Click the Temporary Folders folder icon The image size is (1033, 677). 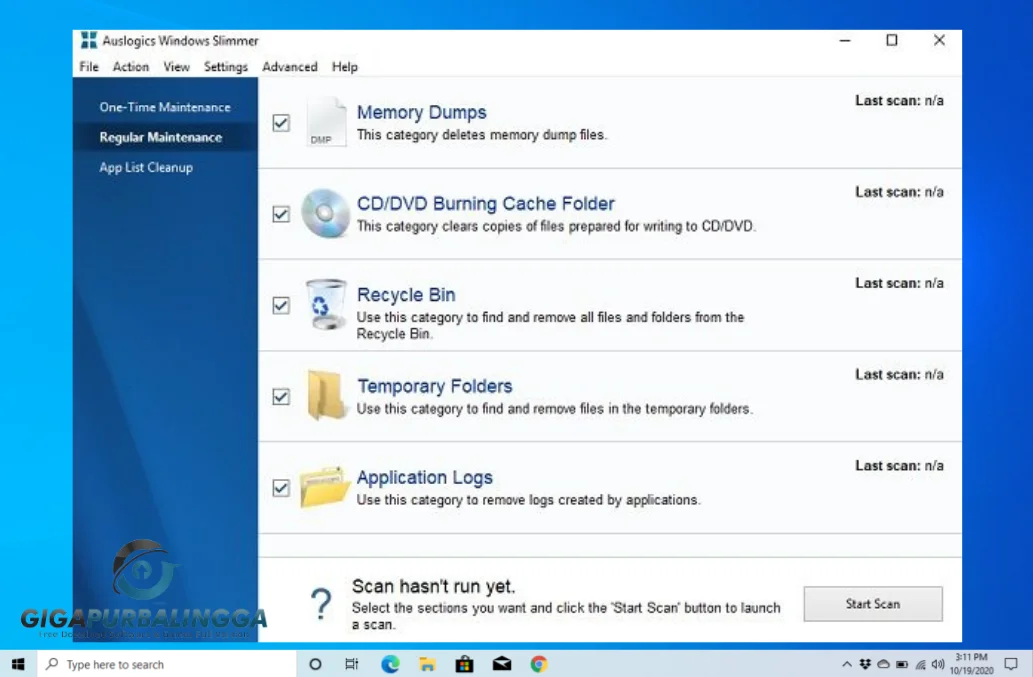point(323,394)
